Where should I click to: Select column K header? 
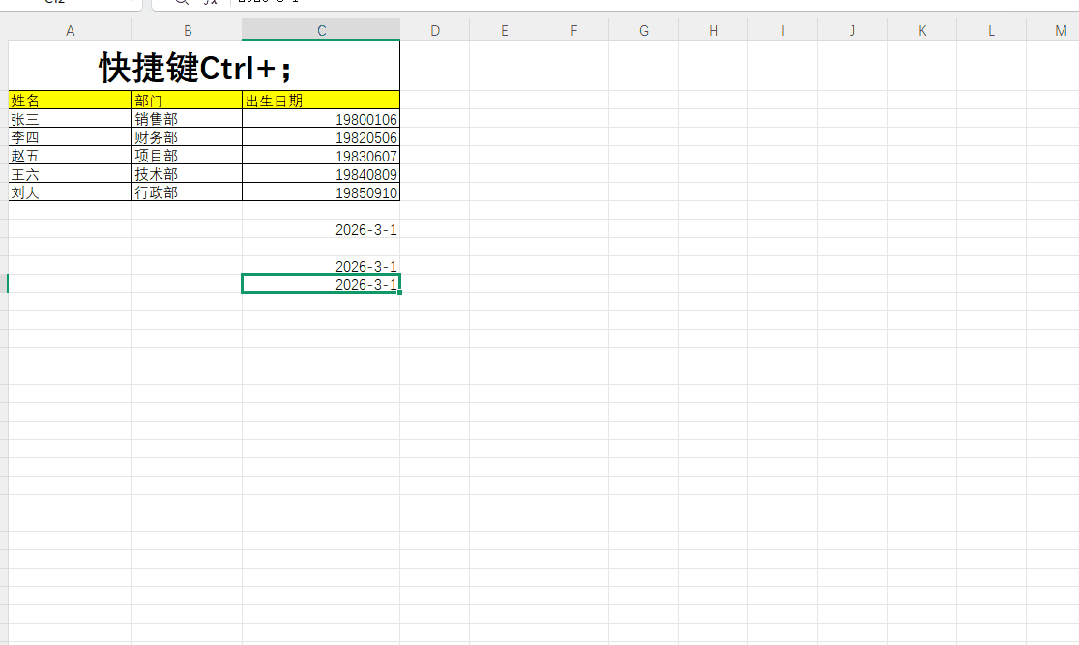coord(922,30)
